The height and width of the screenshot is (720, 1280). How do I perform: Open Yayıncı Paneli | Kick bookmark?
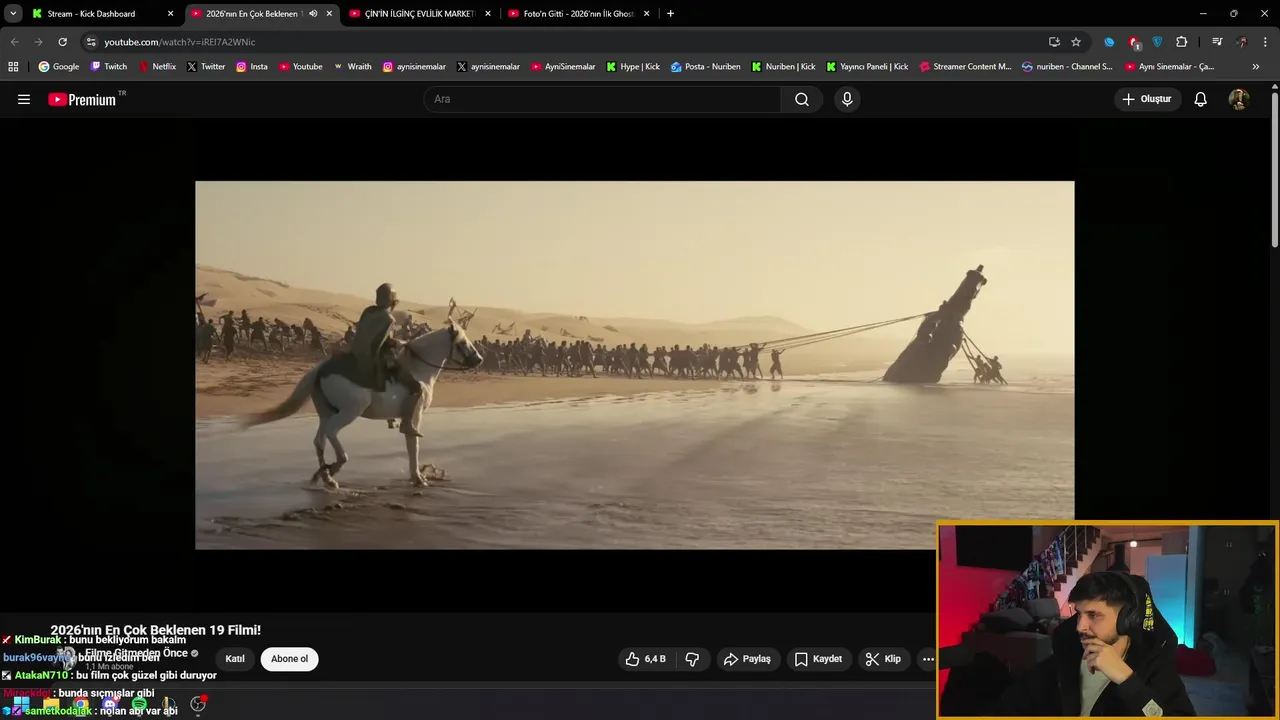(x=867, y=67)
